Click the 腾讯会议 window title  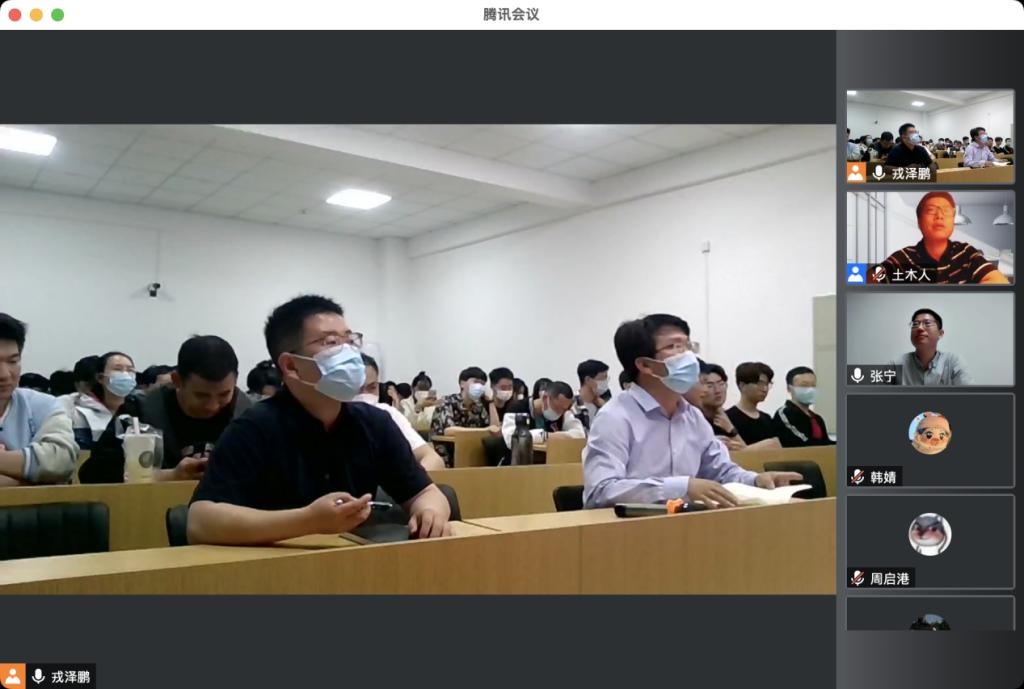511,14
